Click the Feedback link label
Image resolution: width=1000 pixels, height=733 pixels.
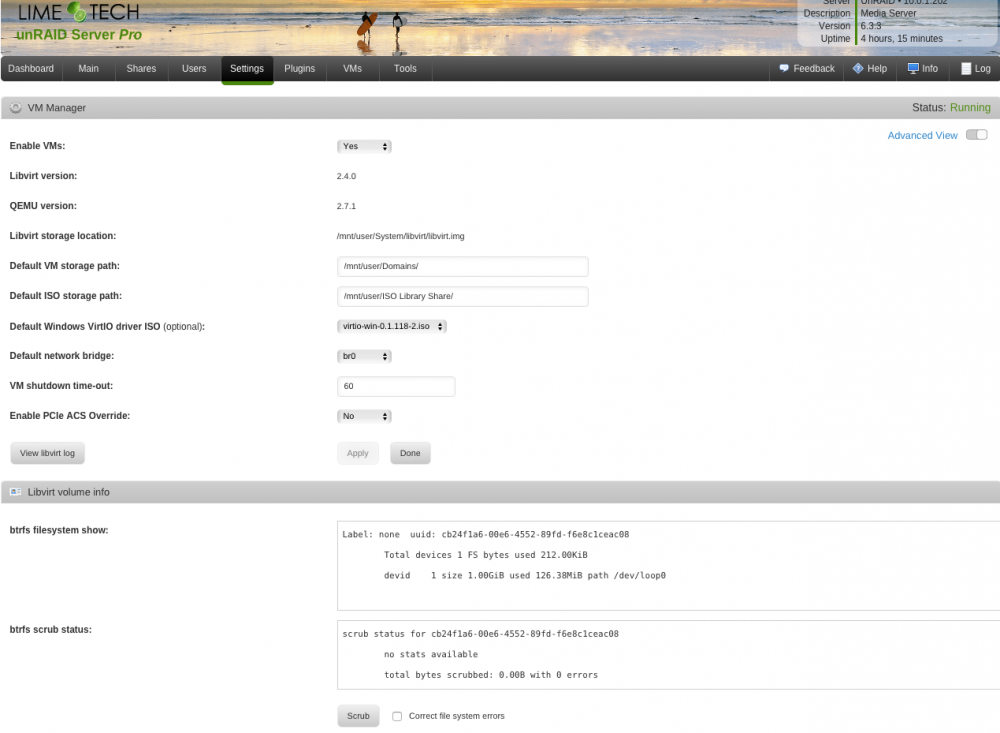point(814,68)
